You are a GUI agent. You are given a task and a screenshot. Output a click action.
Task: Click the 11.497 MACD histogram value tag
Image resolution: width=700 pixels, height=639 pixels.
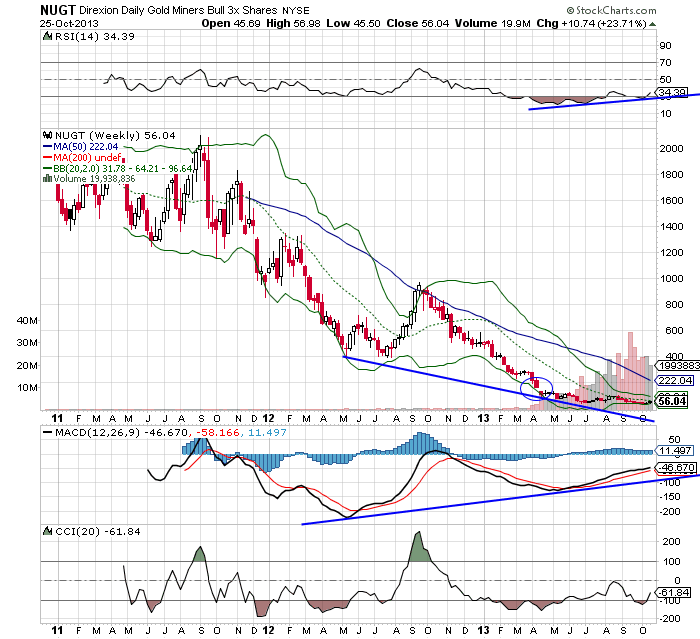tap(674, 451)
